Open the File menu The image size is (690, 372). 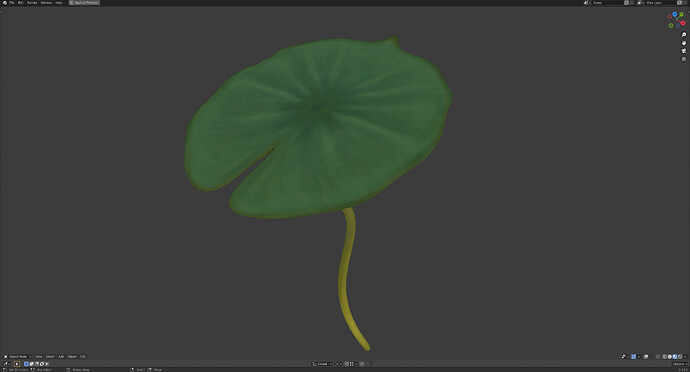(12, 3)
